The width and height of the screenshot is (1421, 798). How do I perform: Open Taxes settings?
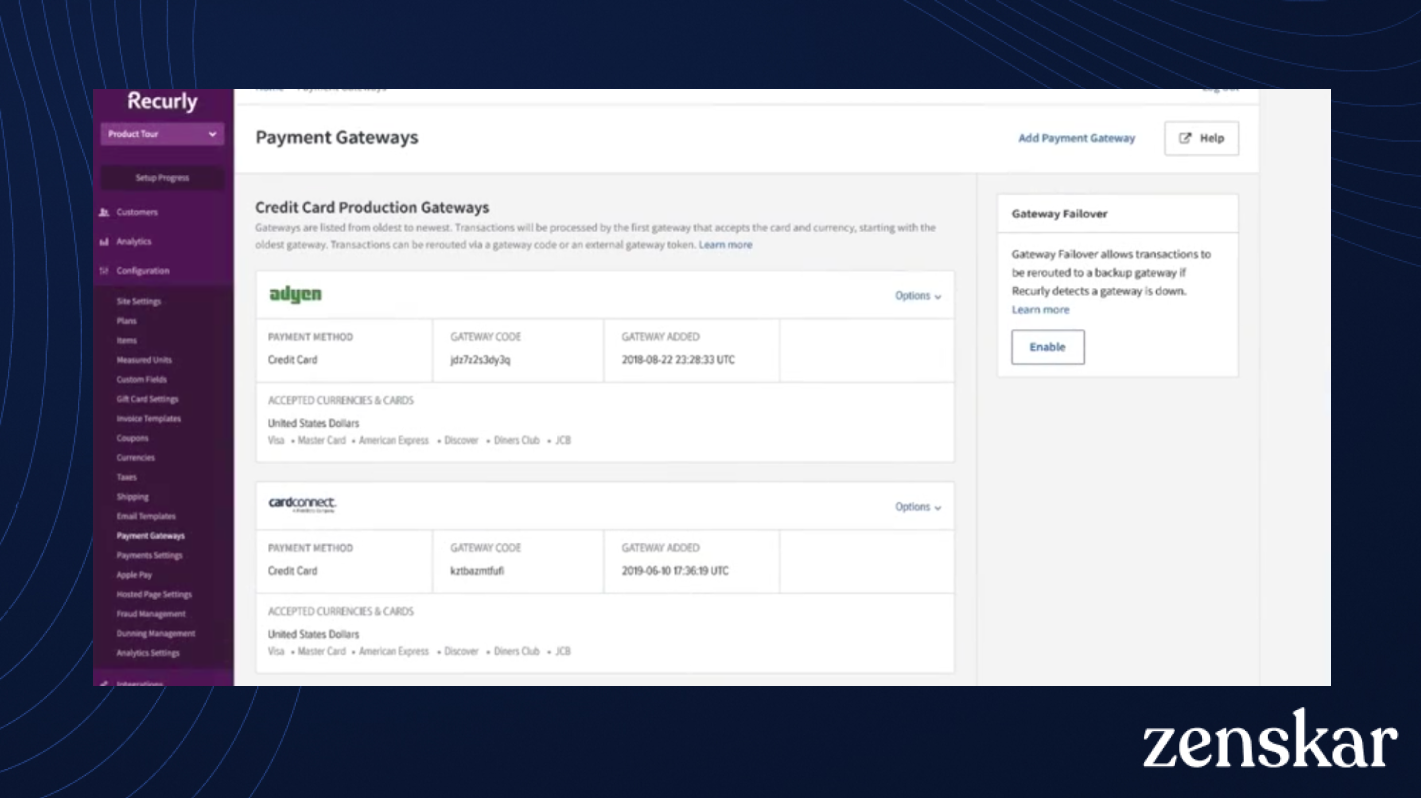click(x=126, y=477)
